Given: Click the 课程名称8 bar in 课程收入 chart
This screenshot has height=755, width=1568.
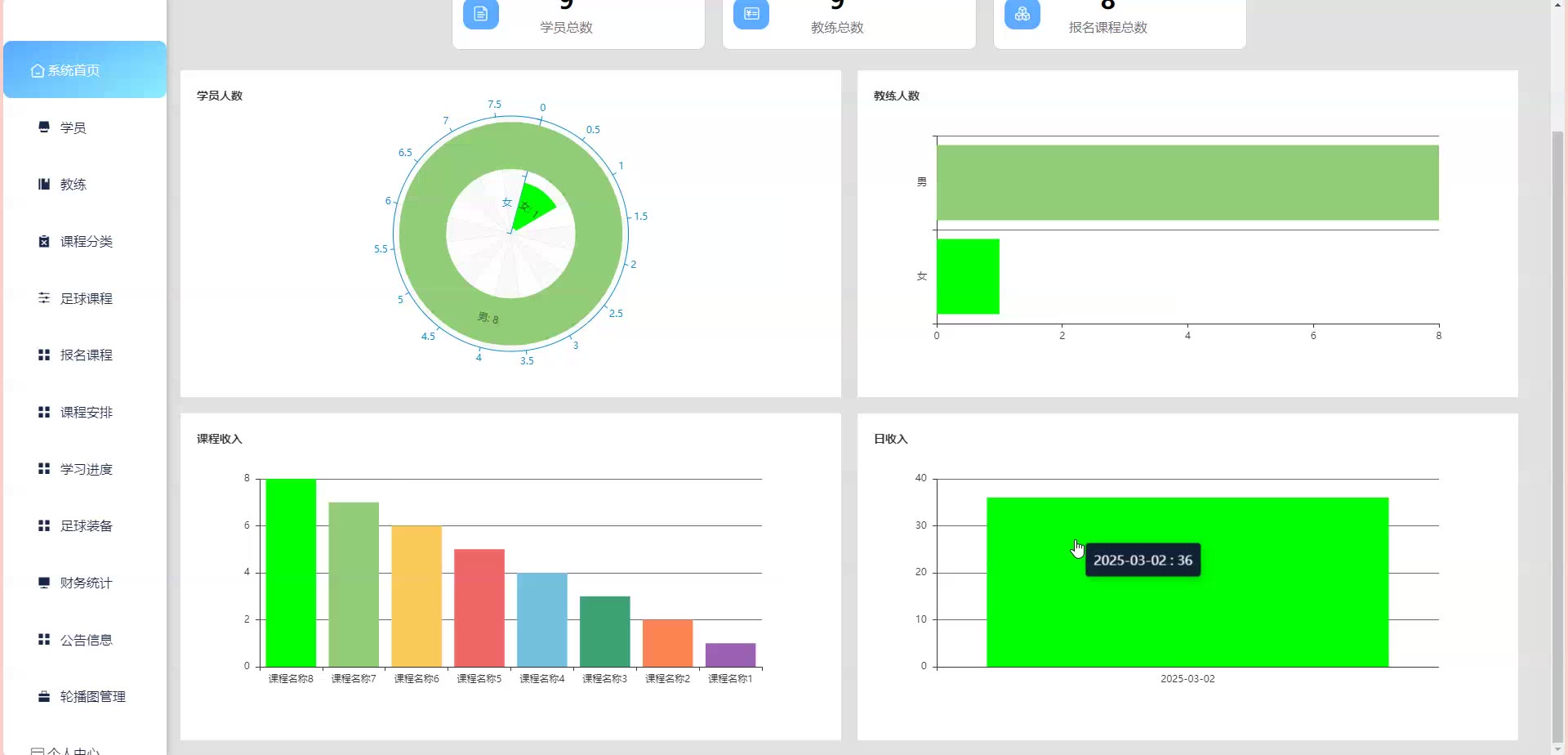Looking at the screenshot, I should pos(291,573).
